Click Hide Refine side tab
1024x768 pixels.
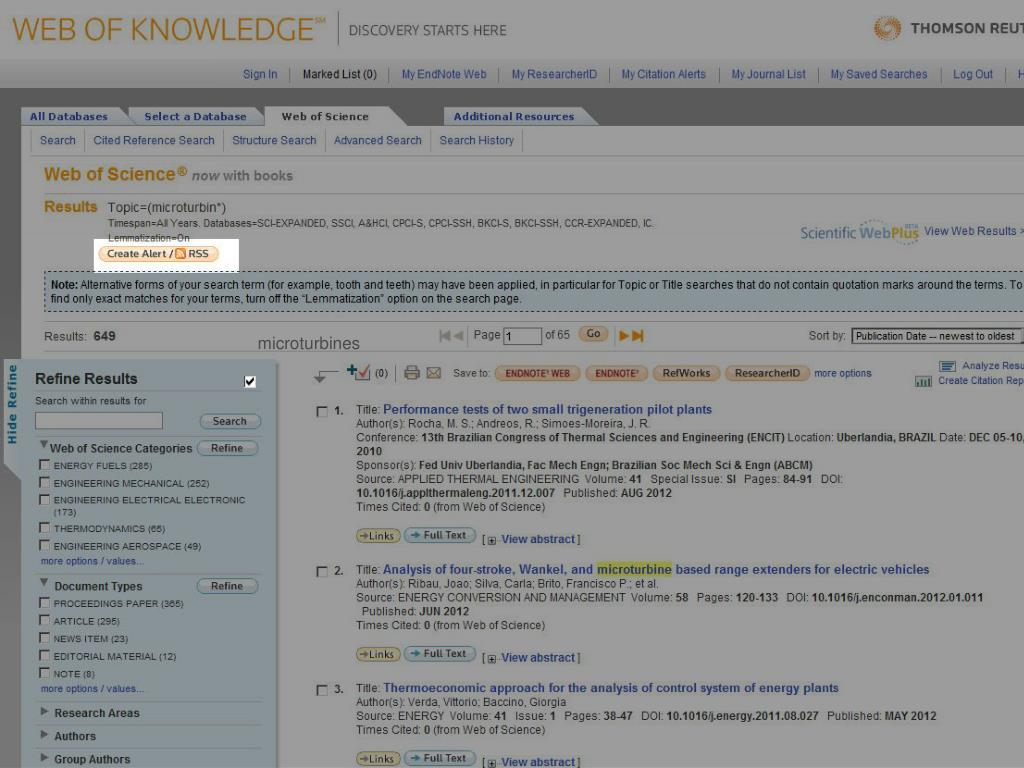[x=12, y=405]
